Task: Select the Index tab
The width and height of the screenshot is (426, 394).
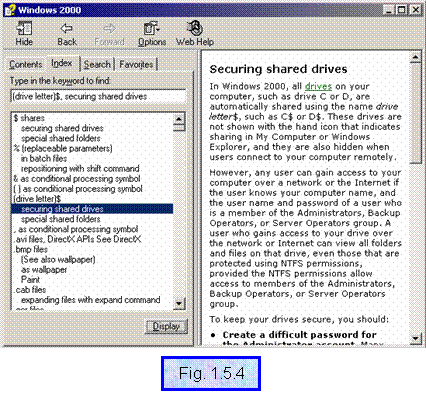Action: 62,63
